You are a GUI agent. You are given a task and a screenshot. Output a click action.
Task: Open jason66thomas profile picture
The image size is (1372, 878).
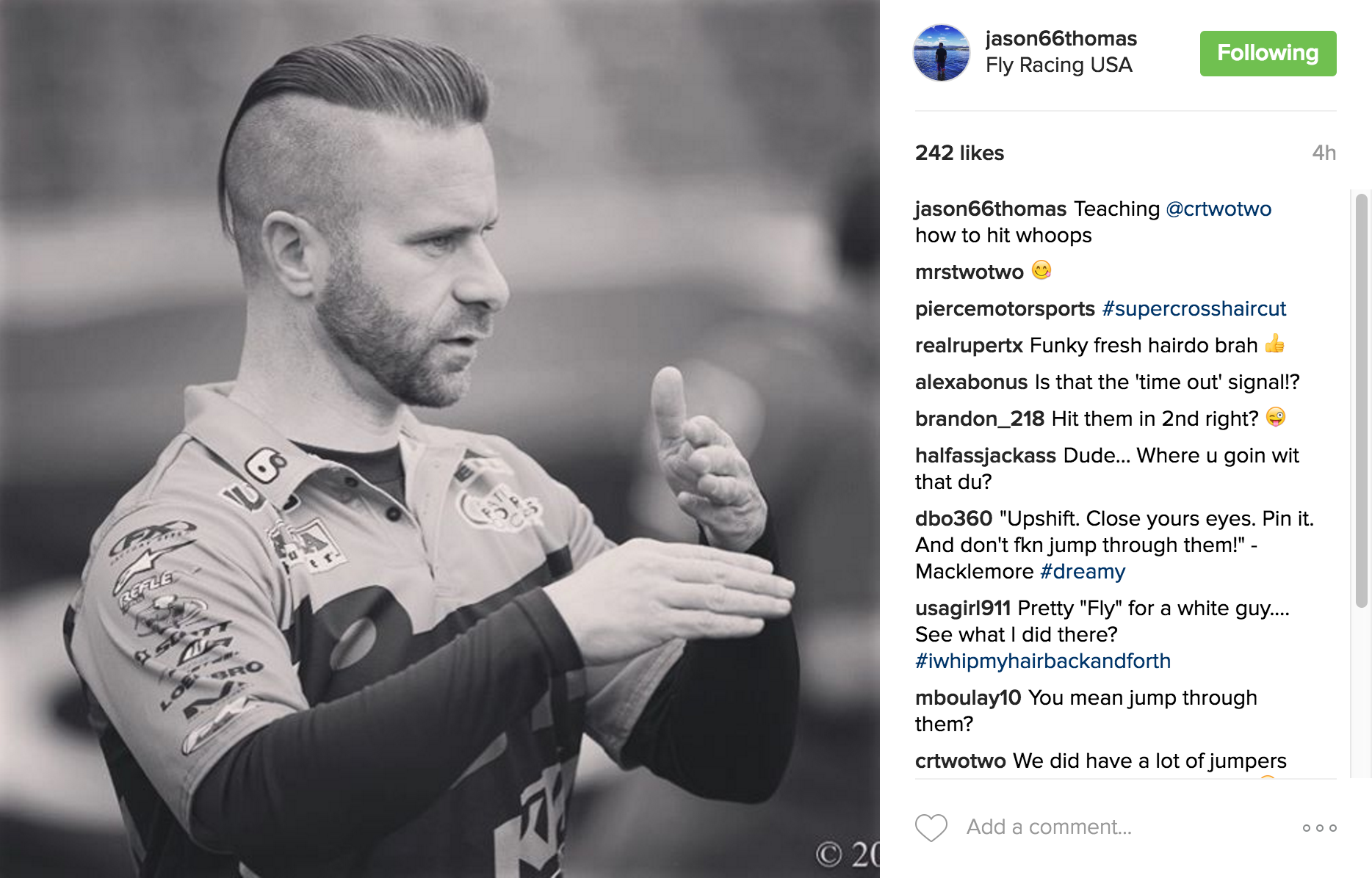[941, 53]
